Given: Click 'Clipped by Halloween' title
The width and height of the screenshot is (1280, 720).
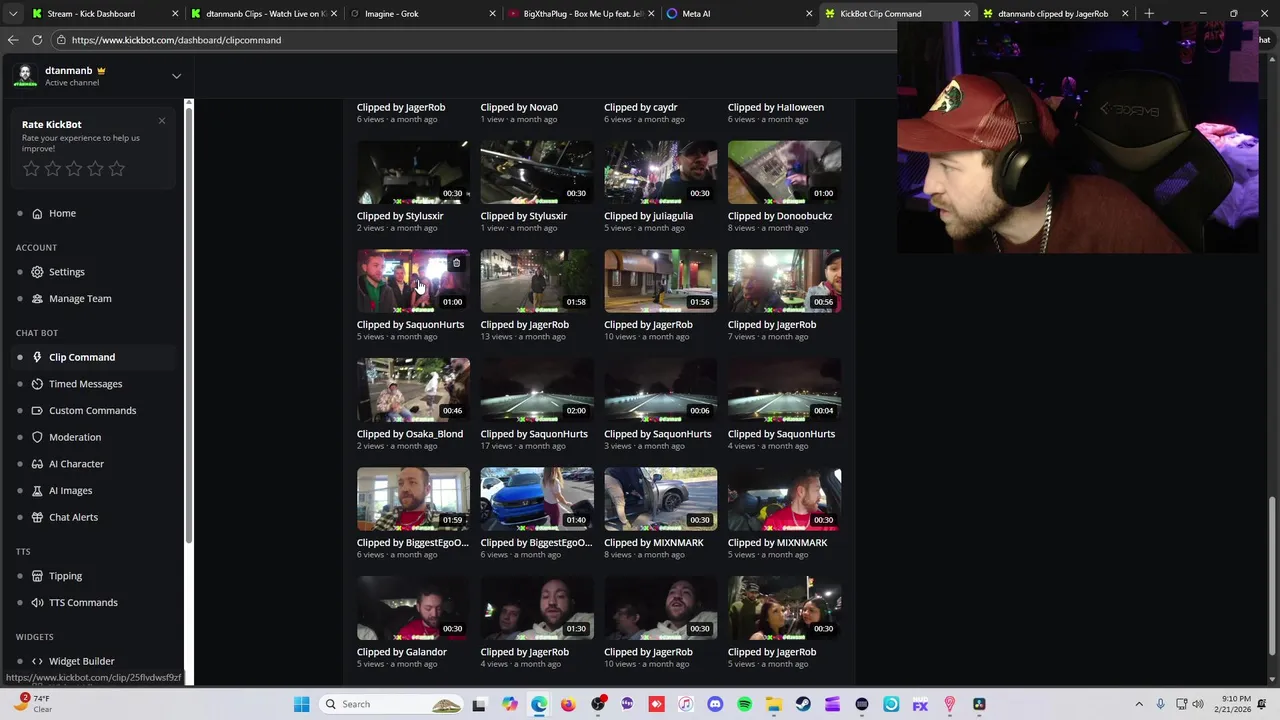Looking at the screenshot, I should click(x=776, y=107).
